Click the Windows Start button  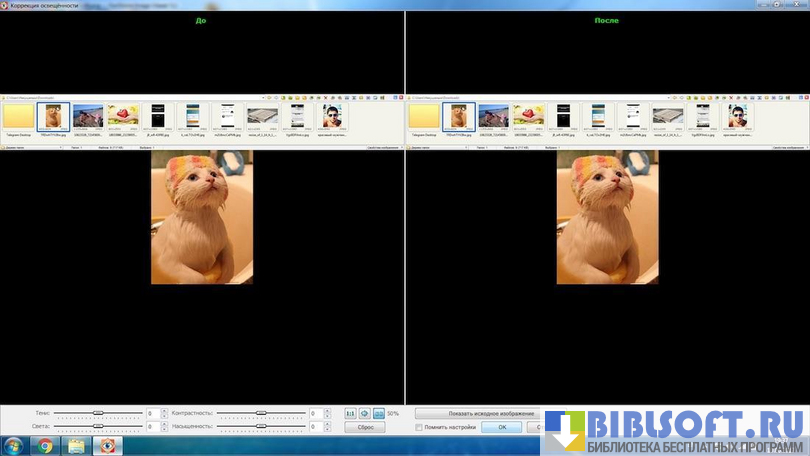[14, 446]
